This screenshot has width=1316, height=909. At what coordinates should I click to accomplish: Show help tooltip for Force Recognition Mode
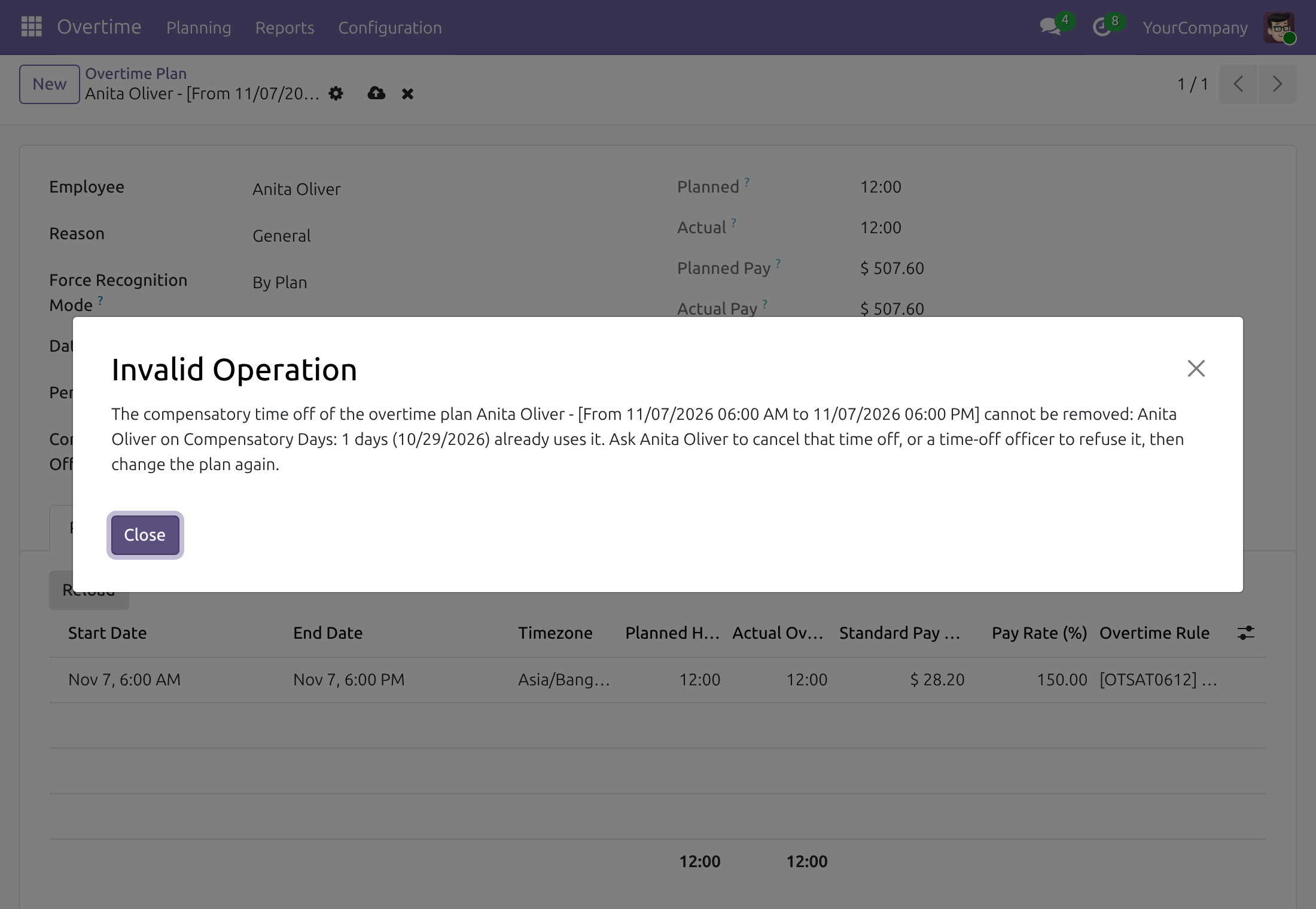click(x=100, y=300)
